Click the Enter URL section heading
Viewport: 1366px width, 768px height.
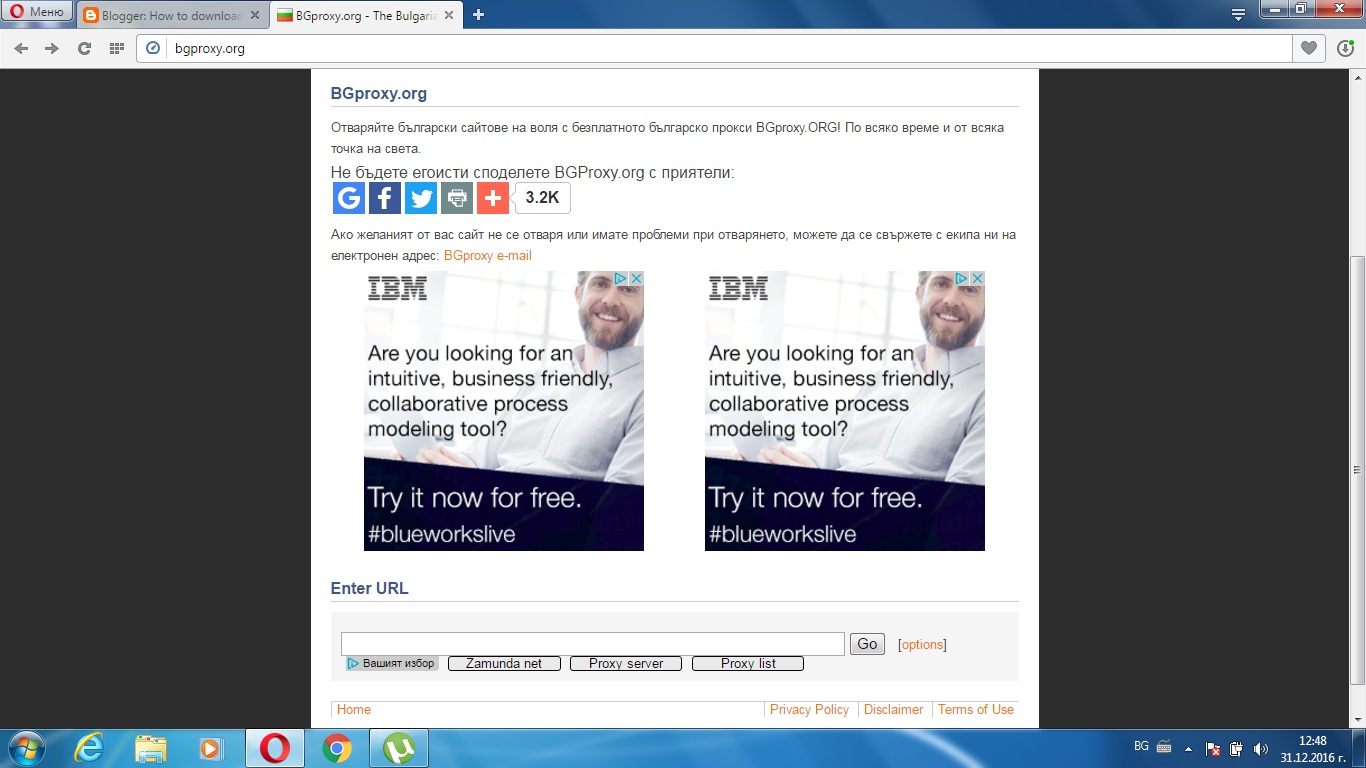[x=370, y=589]
